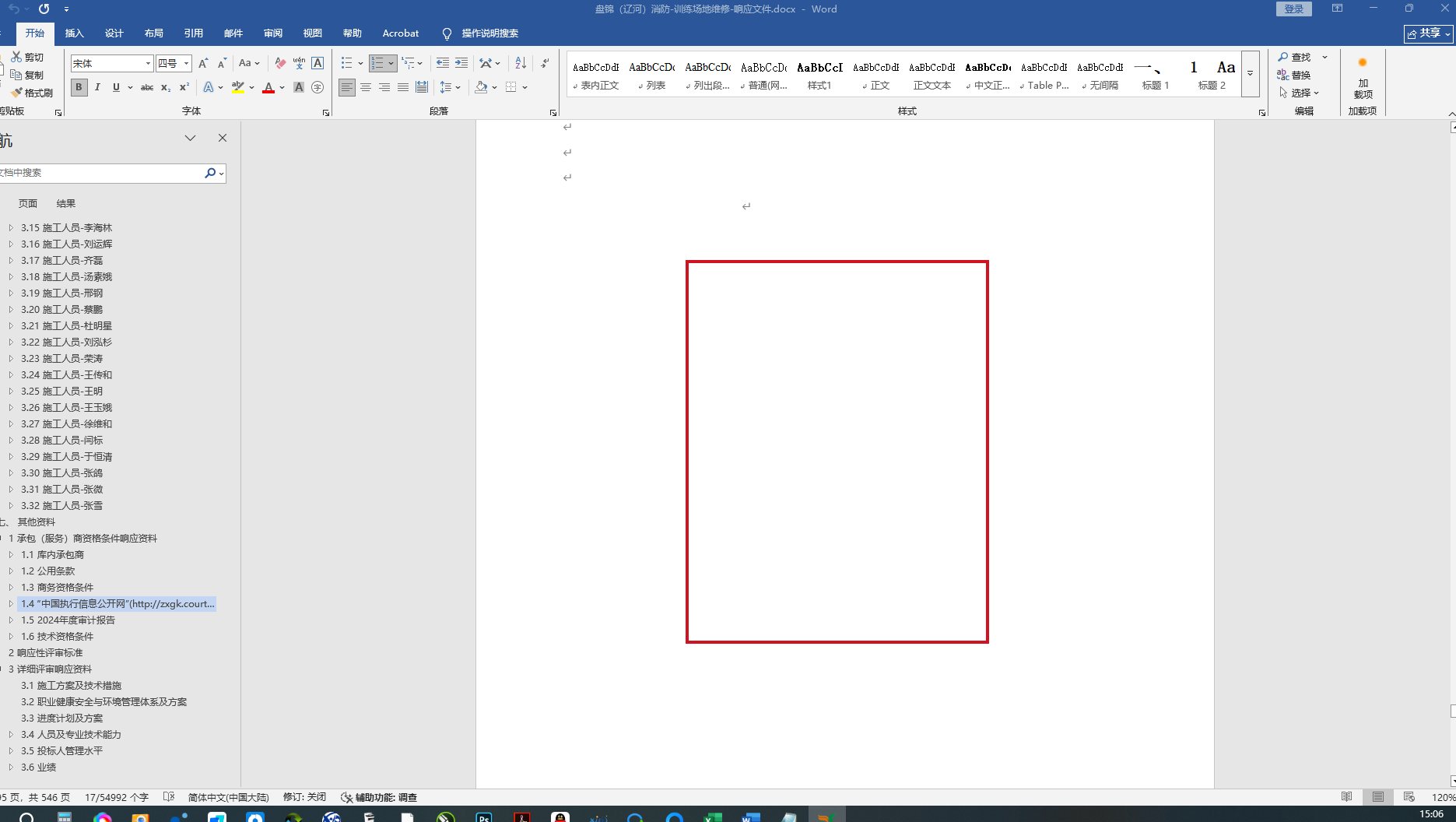Image resolution: width=1456 pixels, height=822 pixels.
Task: Click the Find (查找) magnifier icon
Action: click(x=1283, y=57)
